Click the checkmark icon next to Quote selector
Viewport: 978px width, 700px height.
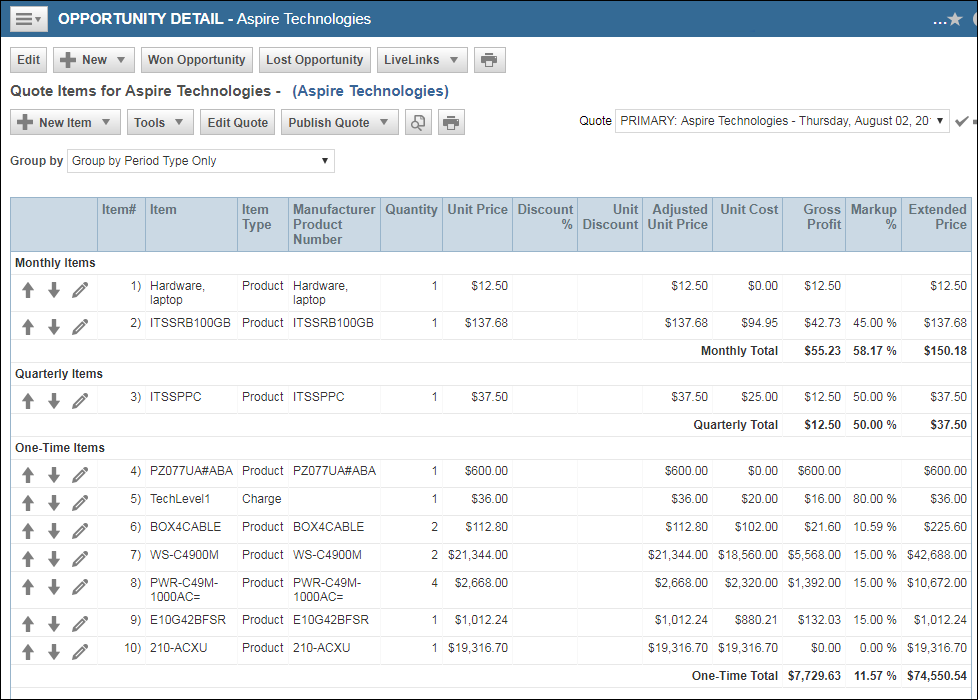point(961,121)
